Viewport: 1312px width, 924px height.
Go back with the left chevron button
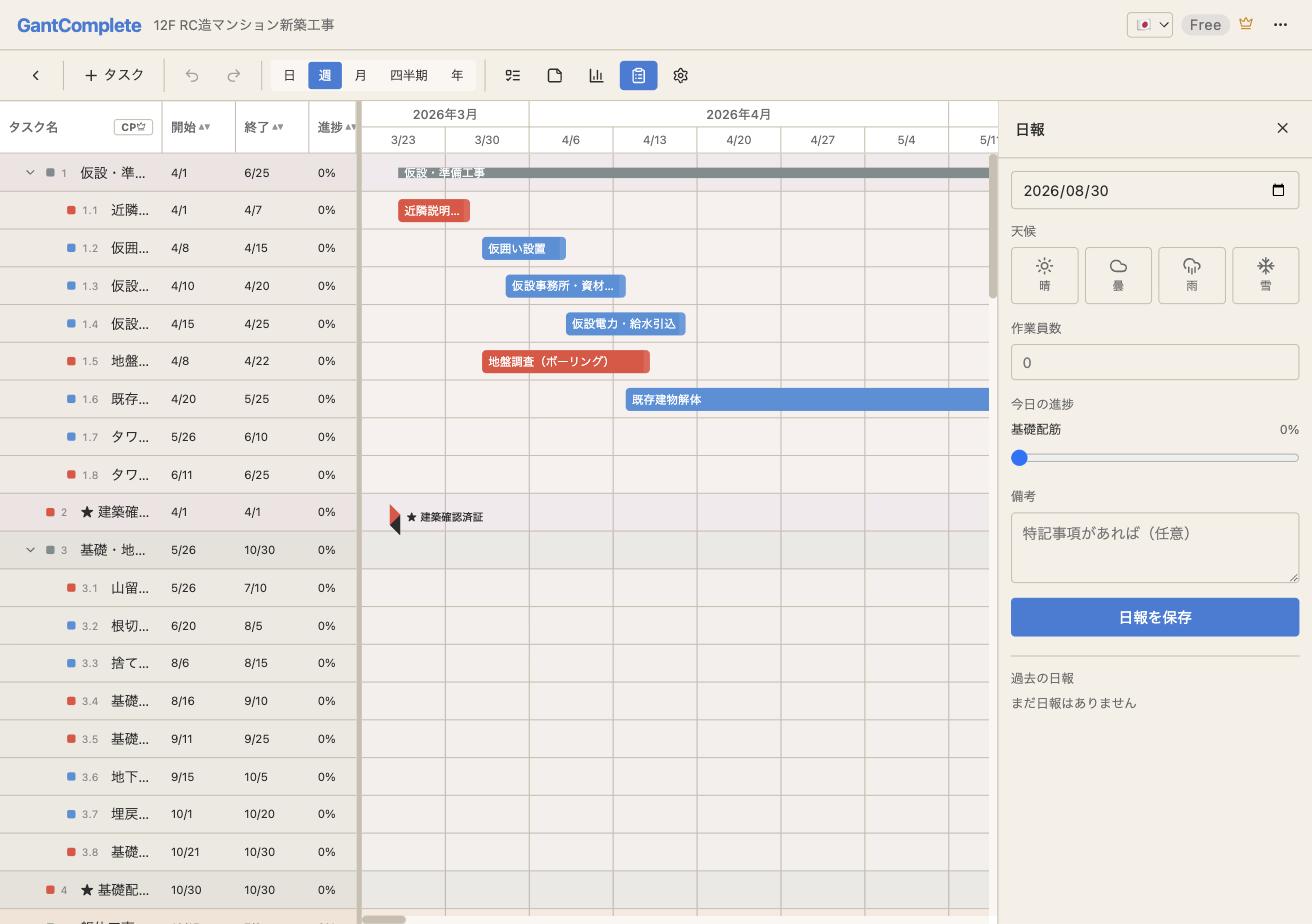click(x=36, y=75)
